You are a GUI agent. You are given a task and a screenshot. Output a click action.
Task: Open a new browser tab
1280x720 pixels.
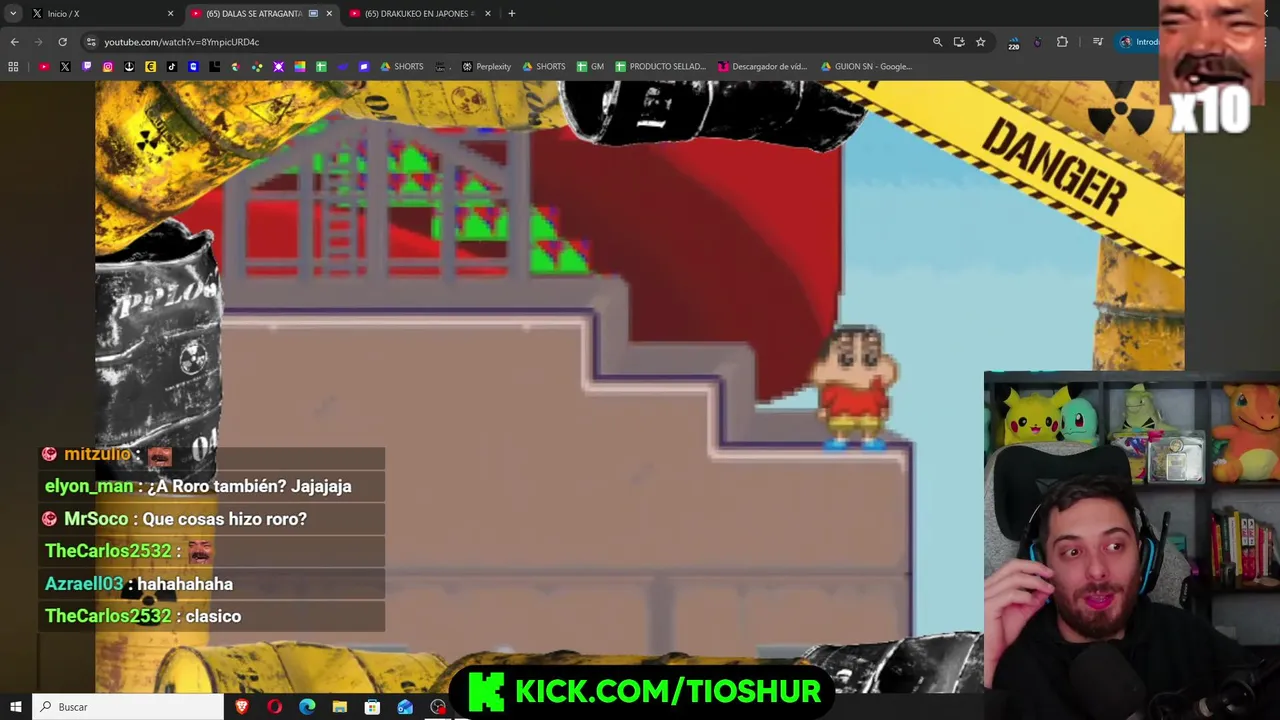(x=511, y=14)
